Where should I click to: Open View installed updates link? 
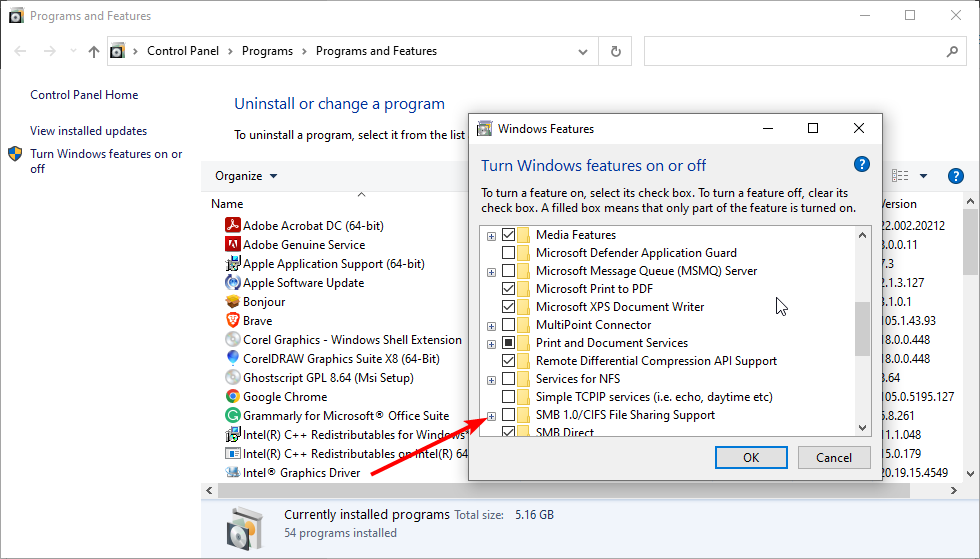[89, 131]
